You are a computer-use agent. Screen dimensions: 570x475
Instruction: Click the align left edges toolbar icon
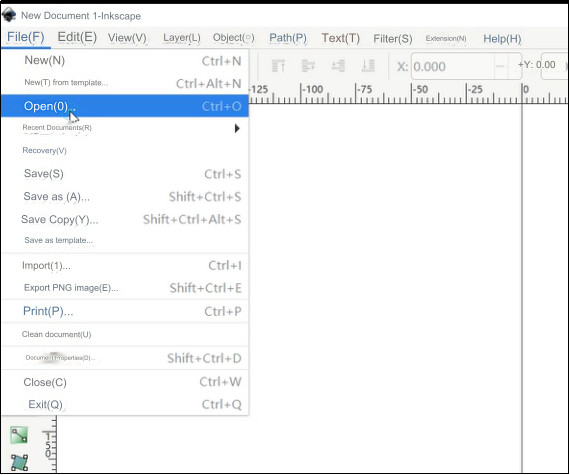pyautogui.click(x=308, y=66)
